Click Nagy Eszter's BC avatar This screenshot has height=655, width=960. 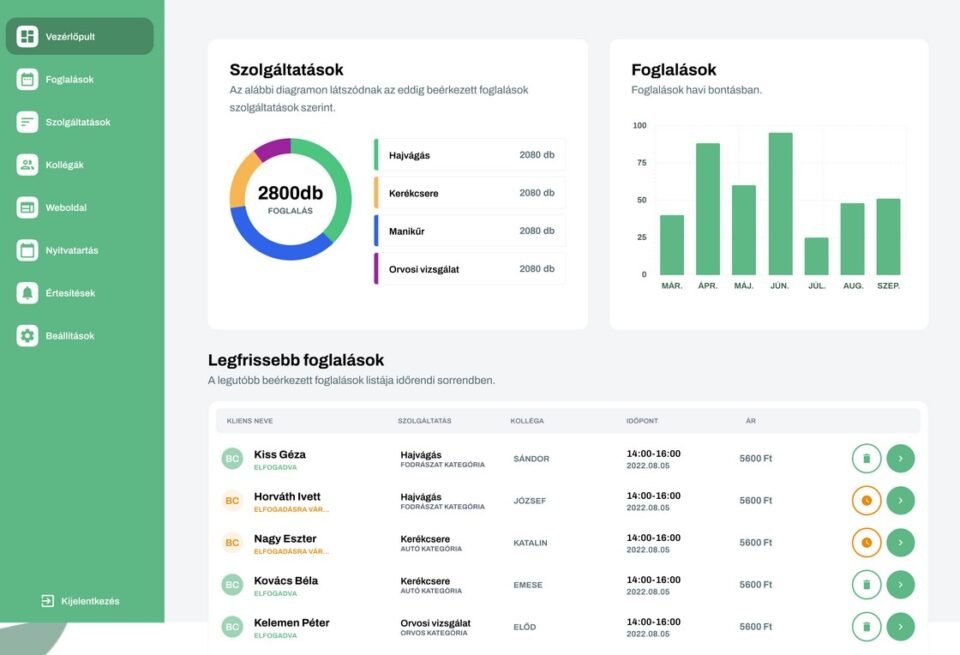pyautogui.click(x=232, y=542)
